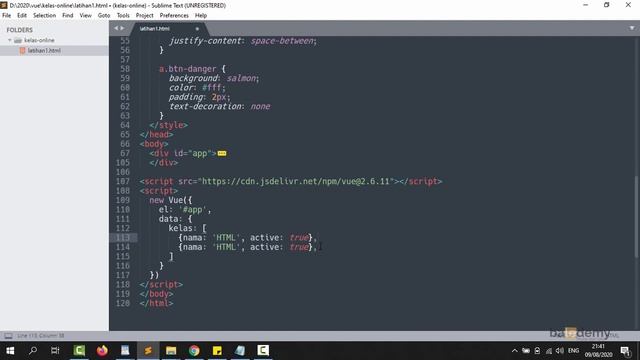The image size is (640, 360).
Task: Click the vue CDN URL in the script tag
Action: [296, 181]
